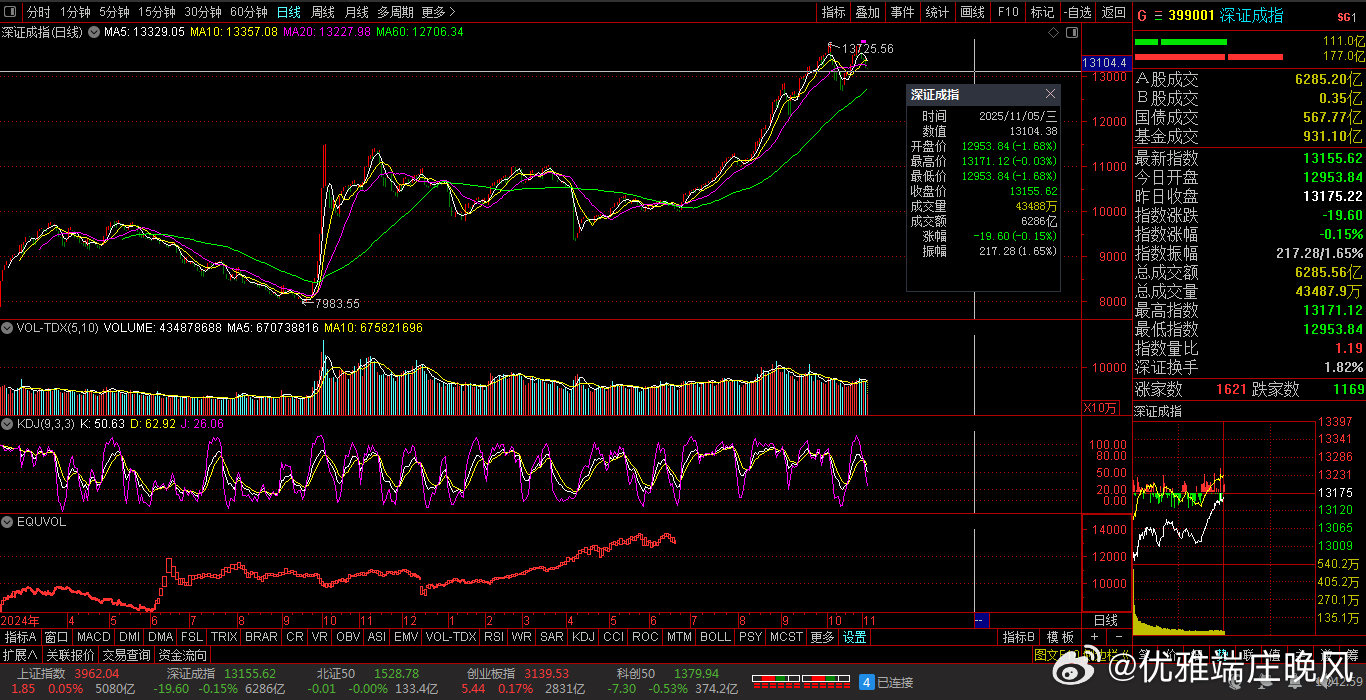Click the SG1 badge in quote header

click(x=1347, y=17)
